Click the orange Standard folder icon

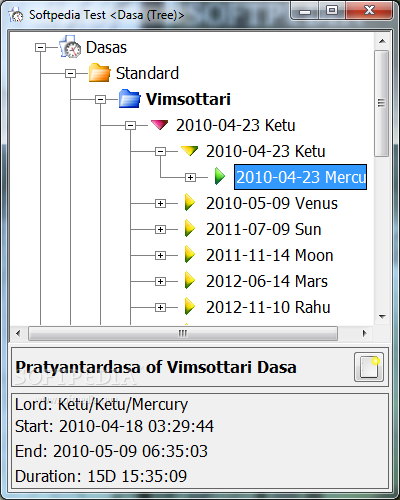(99, 73)
